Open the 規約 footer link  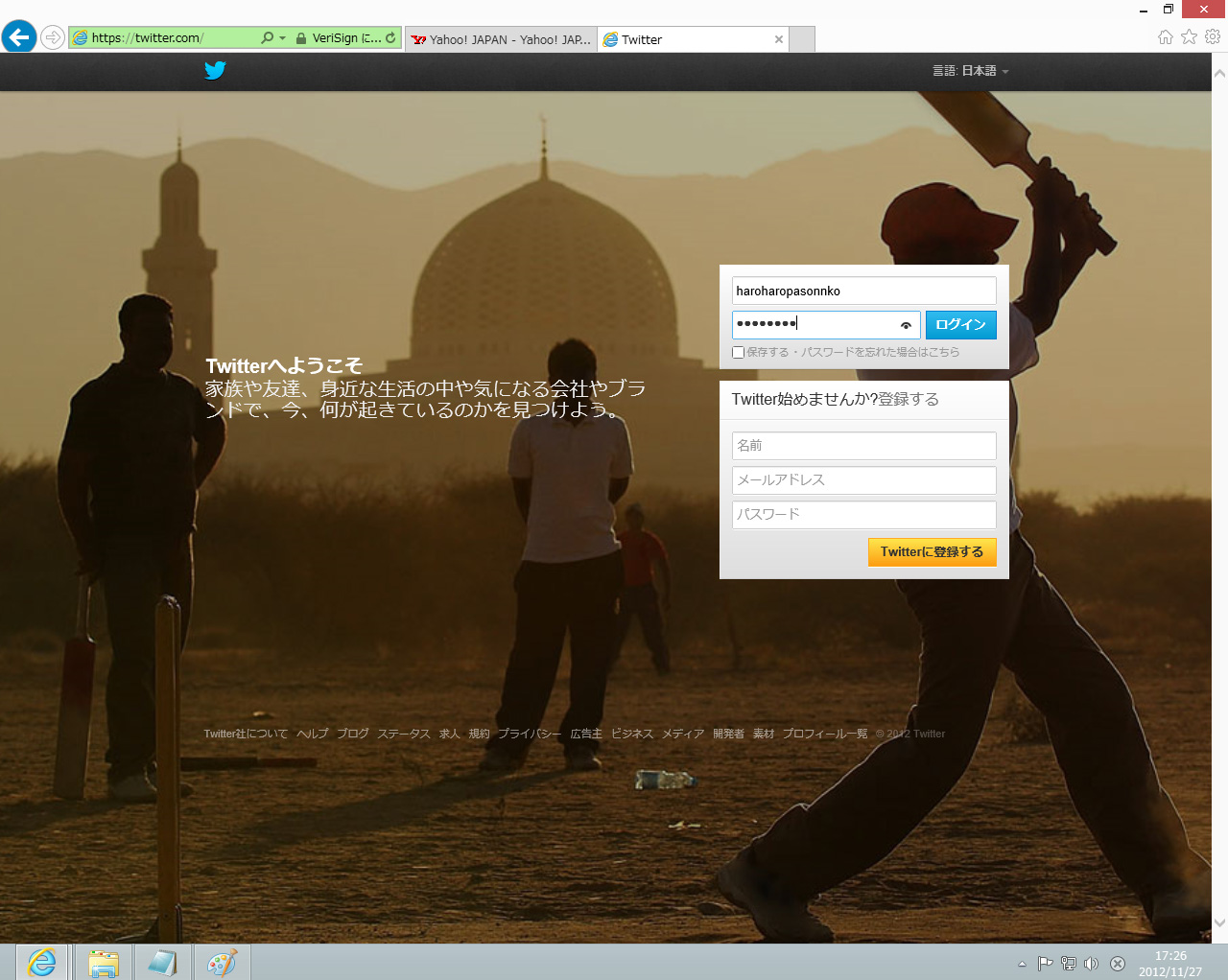480,734
